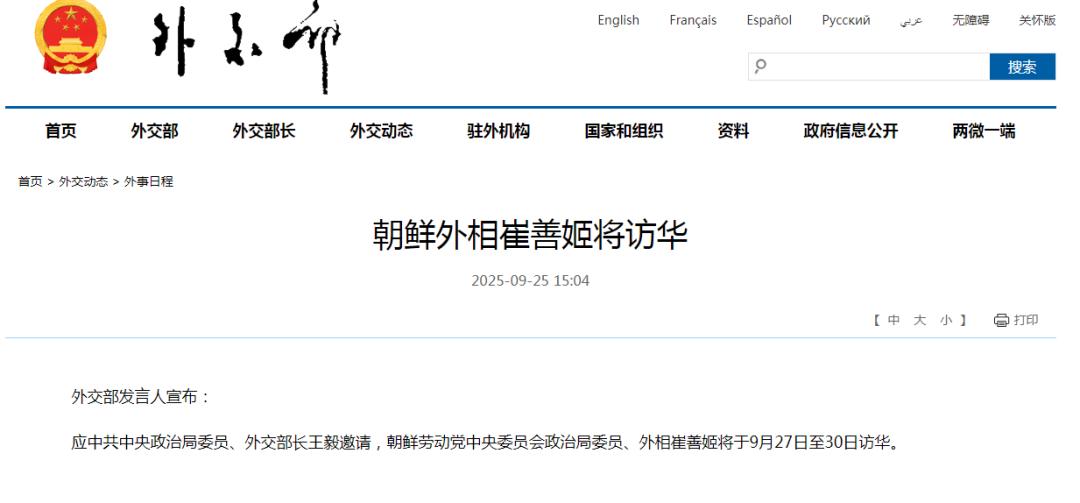Click the date 2025-09-25 15:04
This screenshot has width=1080, height=503.
(x=530, y=281)
